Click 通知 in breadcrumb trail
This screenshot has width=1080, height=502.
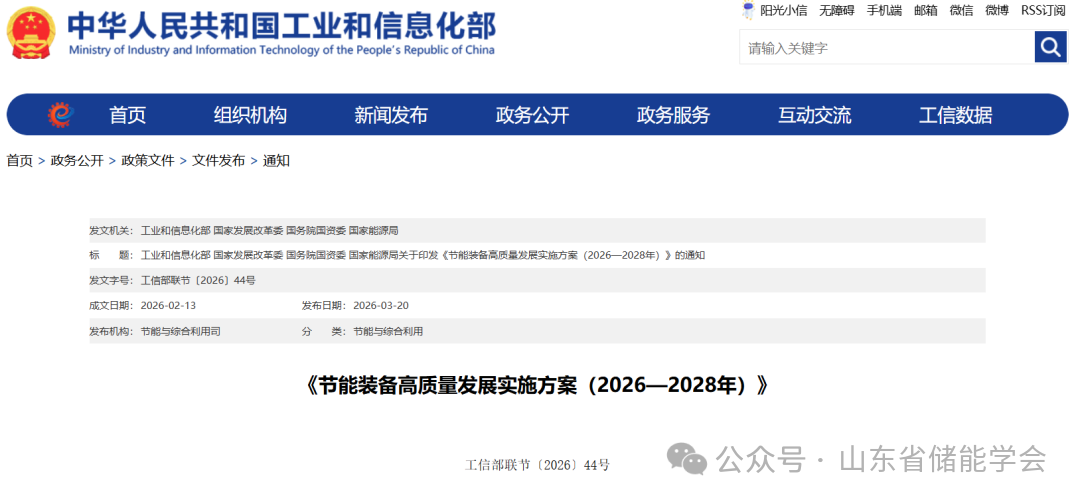coord(276,160)
